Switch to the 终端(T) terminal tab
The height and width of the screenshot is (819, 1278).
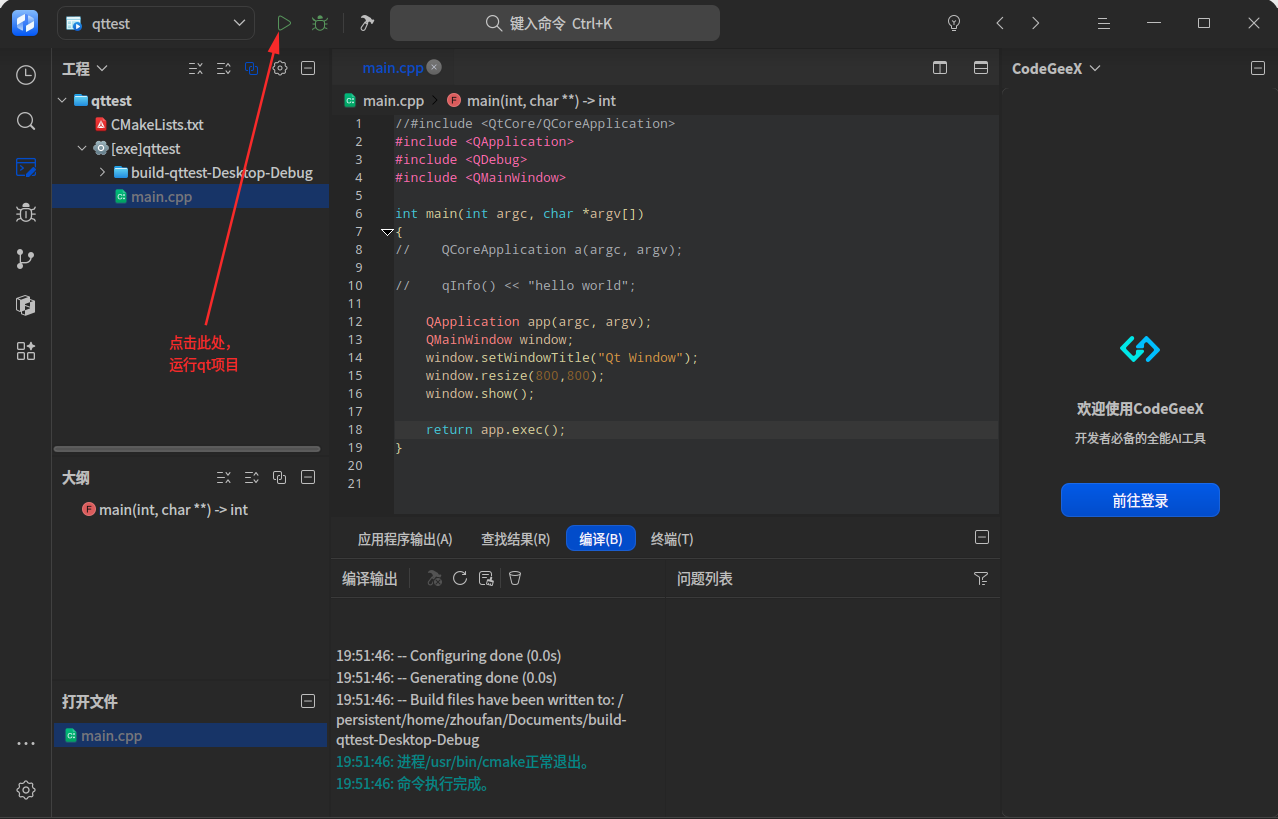tap(672, 539)
